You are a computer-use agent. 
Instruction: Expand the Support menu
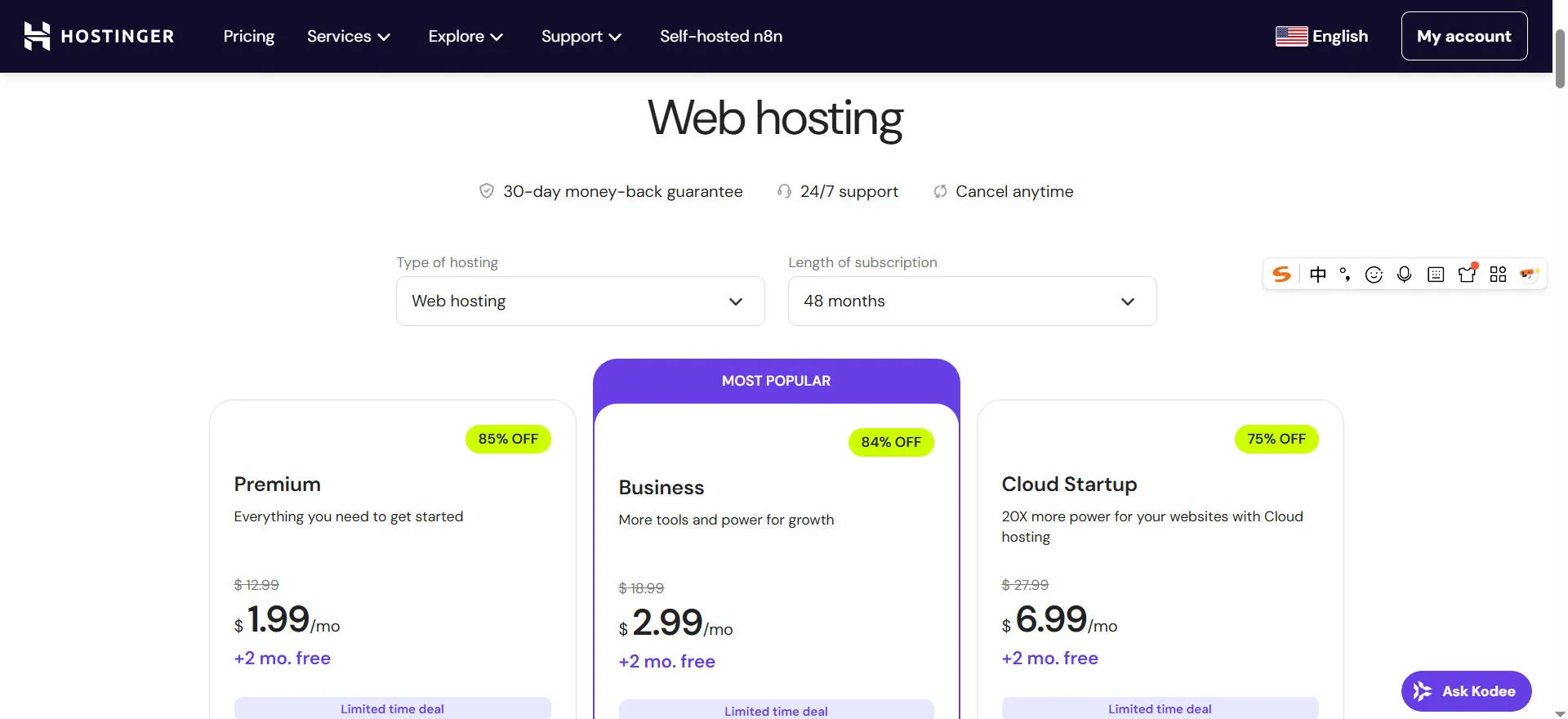(581, 36)
